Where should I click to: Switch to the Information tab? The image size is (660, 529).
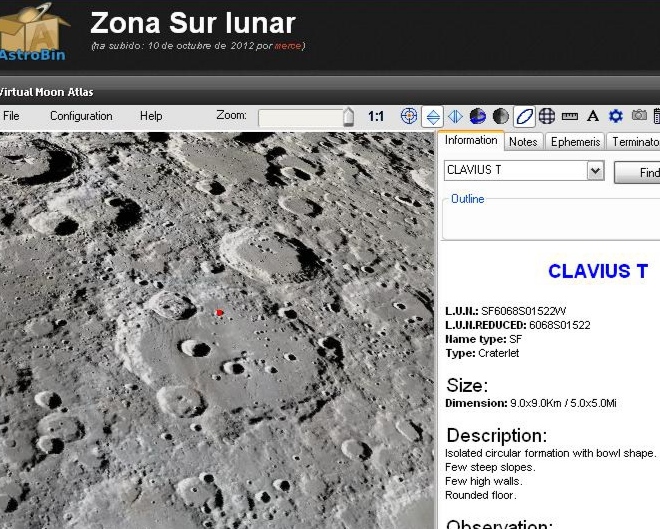pos(471,140)
